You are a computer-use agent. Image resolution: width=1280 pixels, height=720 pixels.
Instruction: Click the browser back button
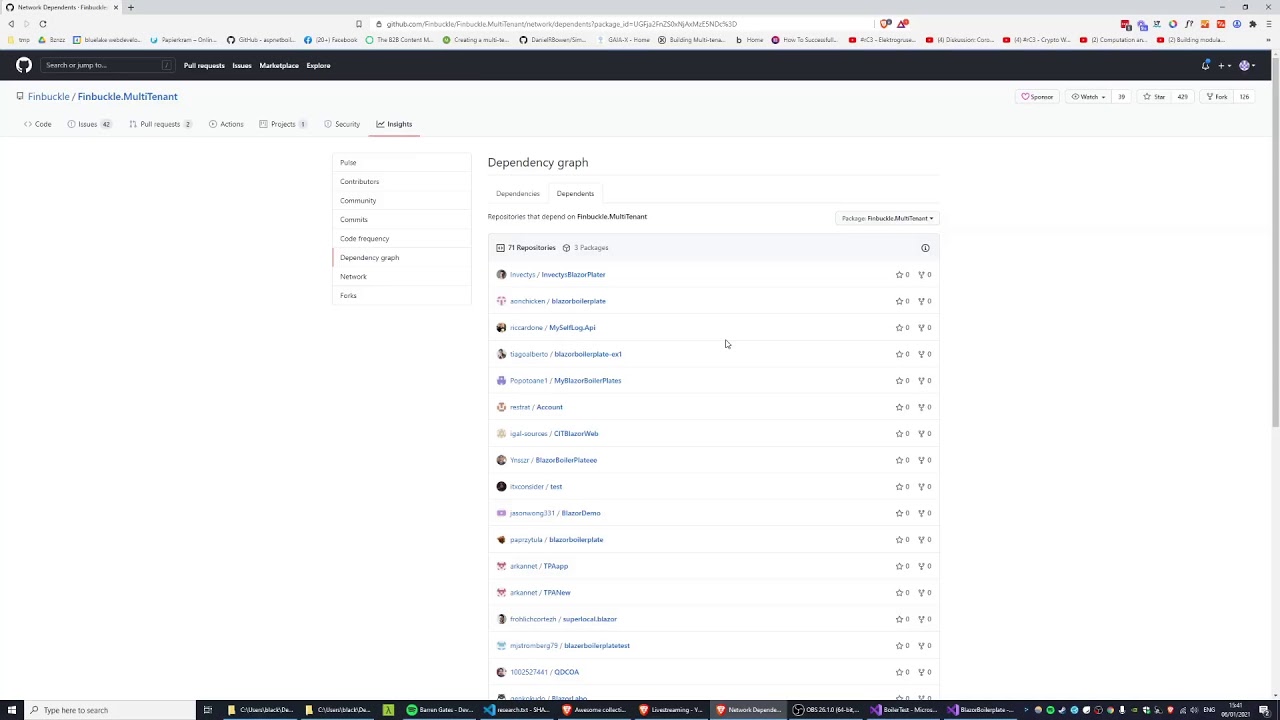[x=11, y=23]
